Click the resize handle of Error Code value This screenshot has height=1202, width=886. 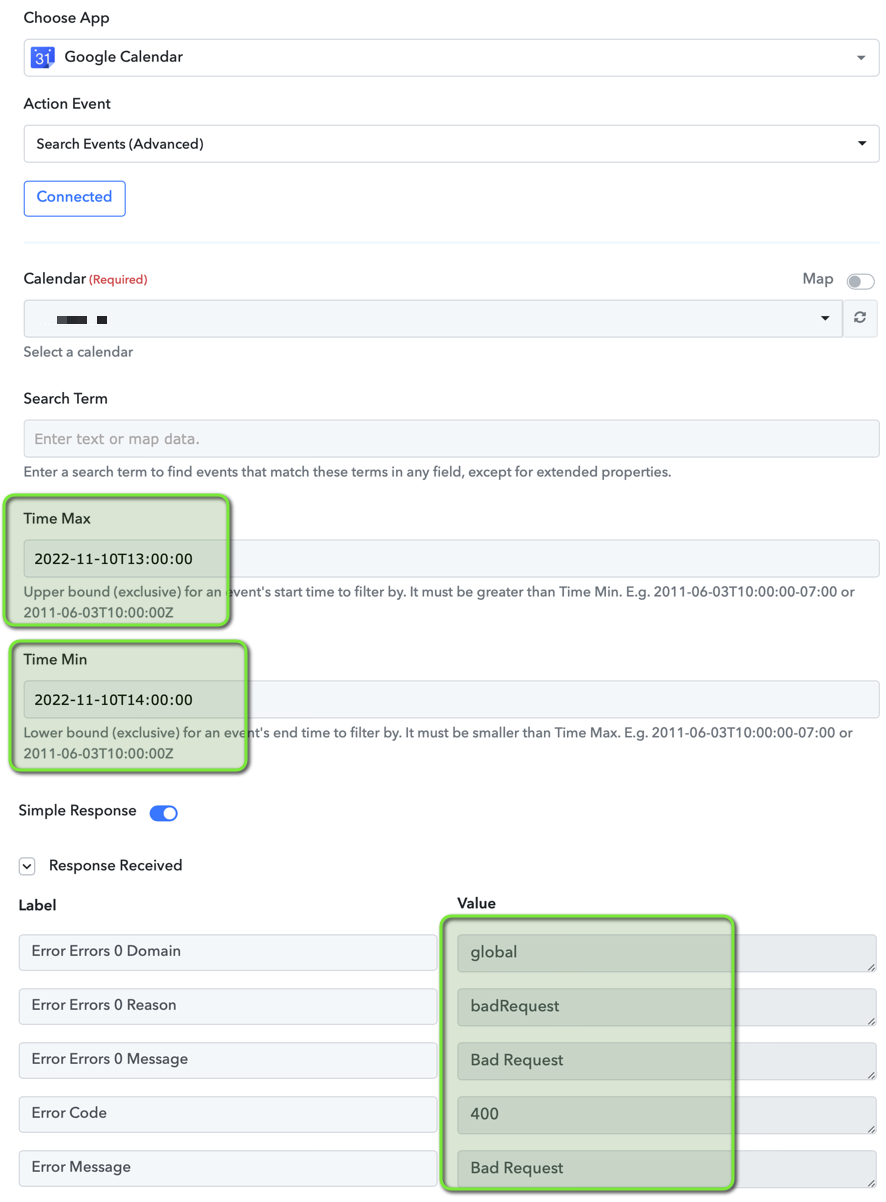tap(871, 1129)
